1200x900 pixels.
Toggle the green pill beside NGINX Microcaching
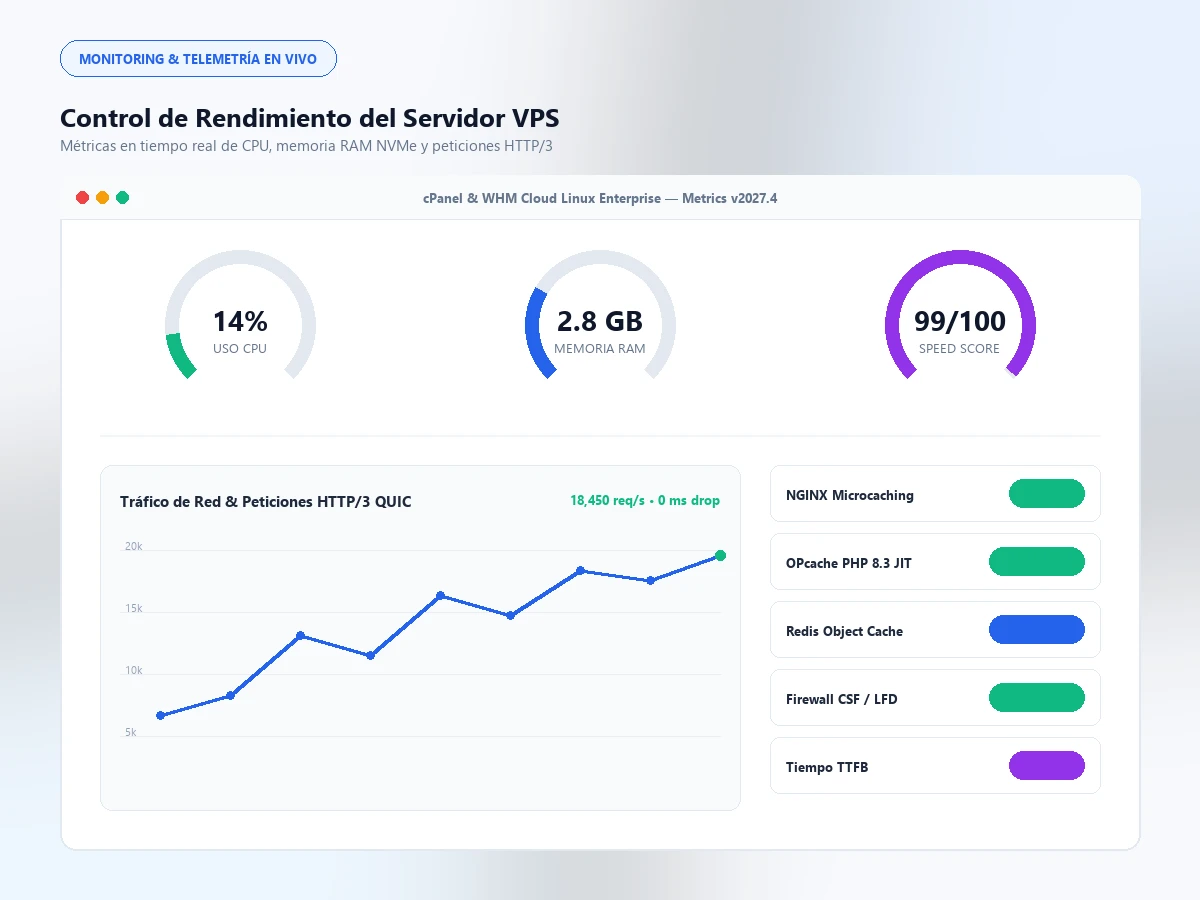point(1047,494)
